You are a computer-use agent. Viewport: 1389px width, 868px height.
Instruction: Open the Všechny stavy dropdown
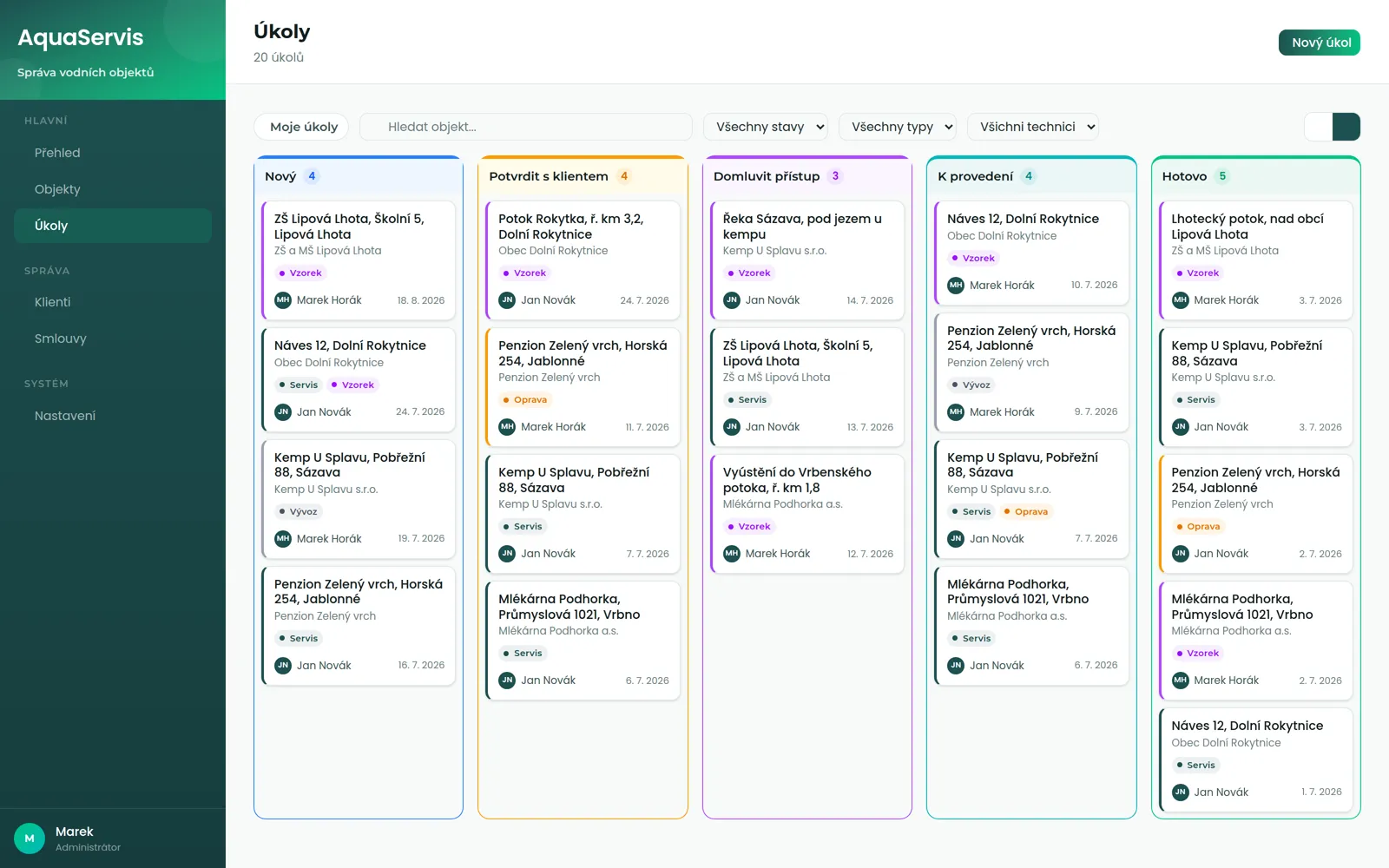pyautogui.click(x=766, y=127)
